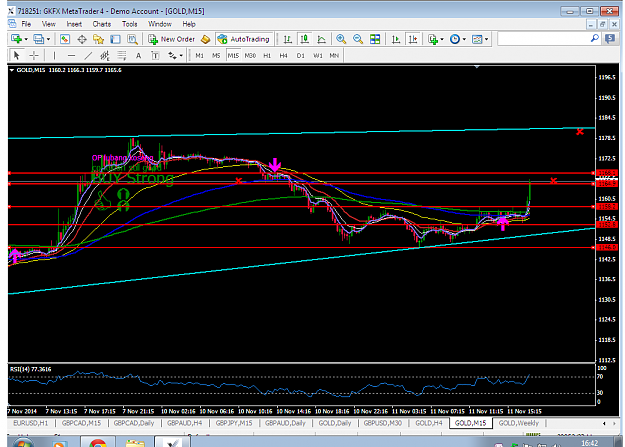Switch to MN timeframe
The image size is (625, 447).
tap(334, 55)
